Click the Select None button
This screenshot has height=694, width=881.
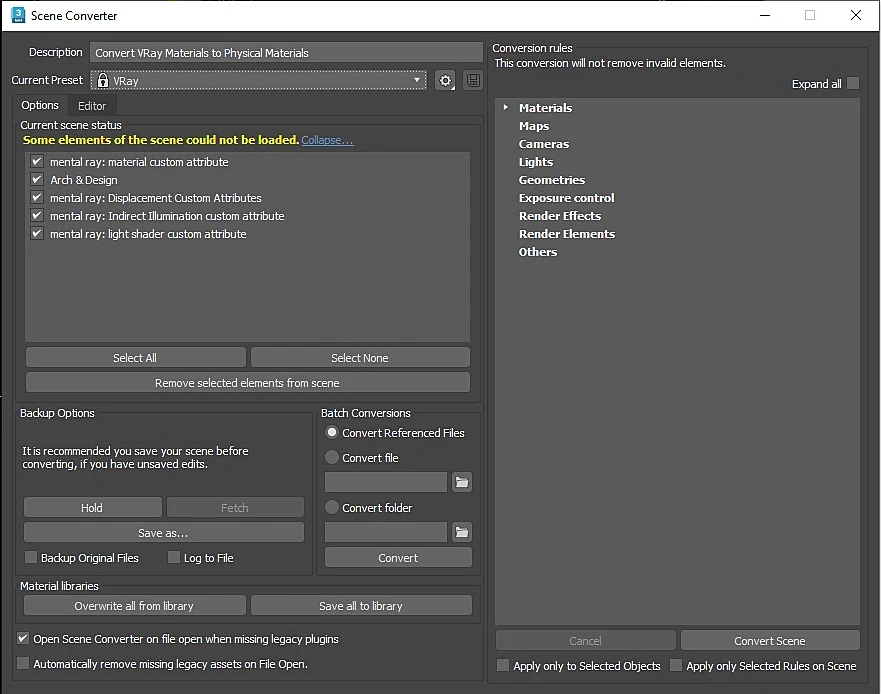click(360, 357)
